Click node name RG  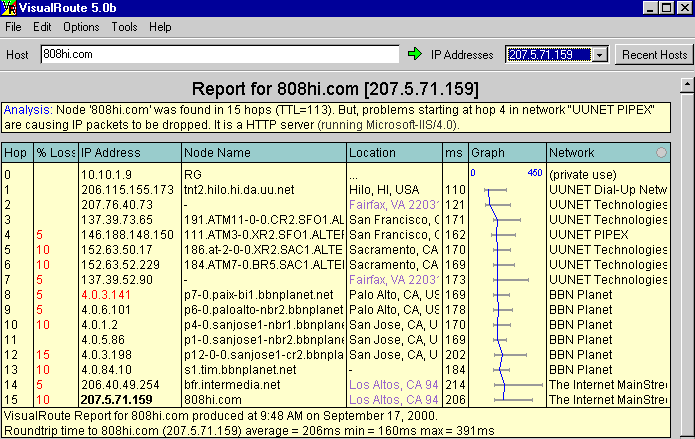(193, 175)
